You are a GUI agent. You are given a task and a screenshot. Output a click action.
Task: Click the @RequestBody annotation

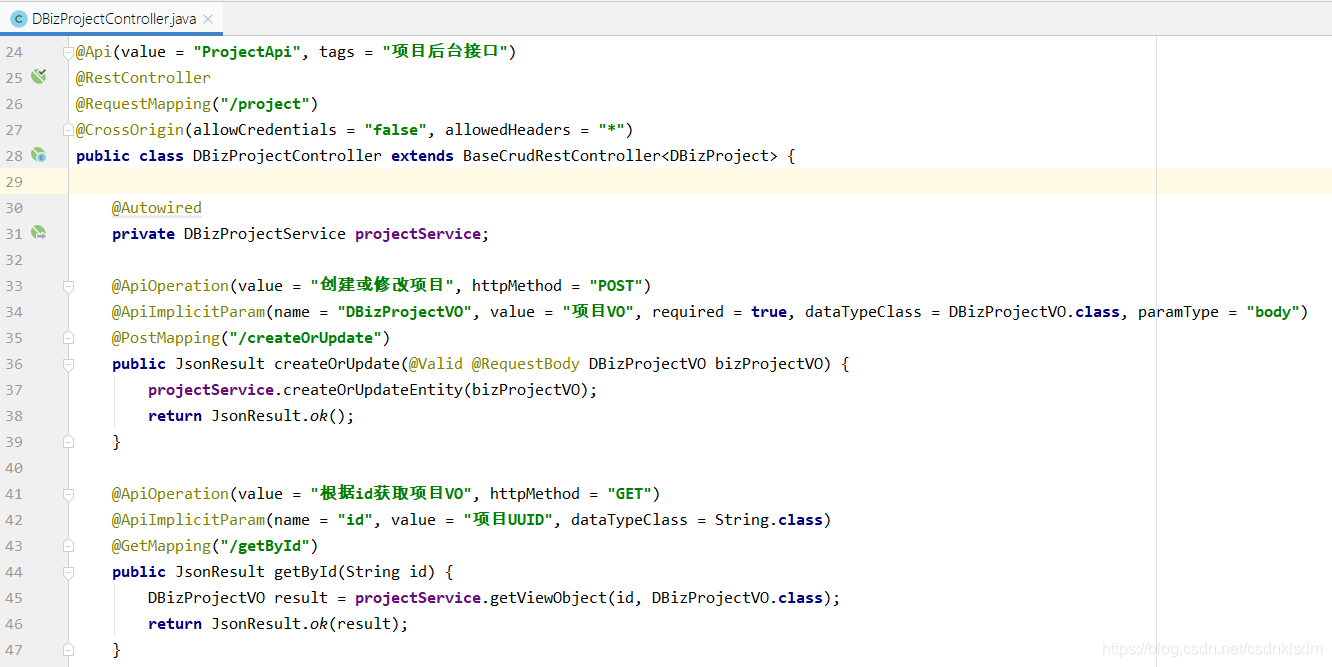point(526,363)
